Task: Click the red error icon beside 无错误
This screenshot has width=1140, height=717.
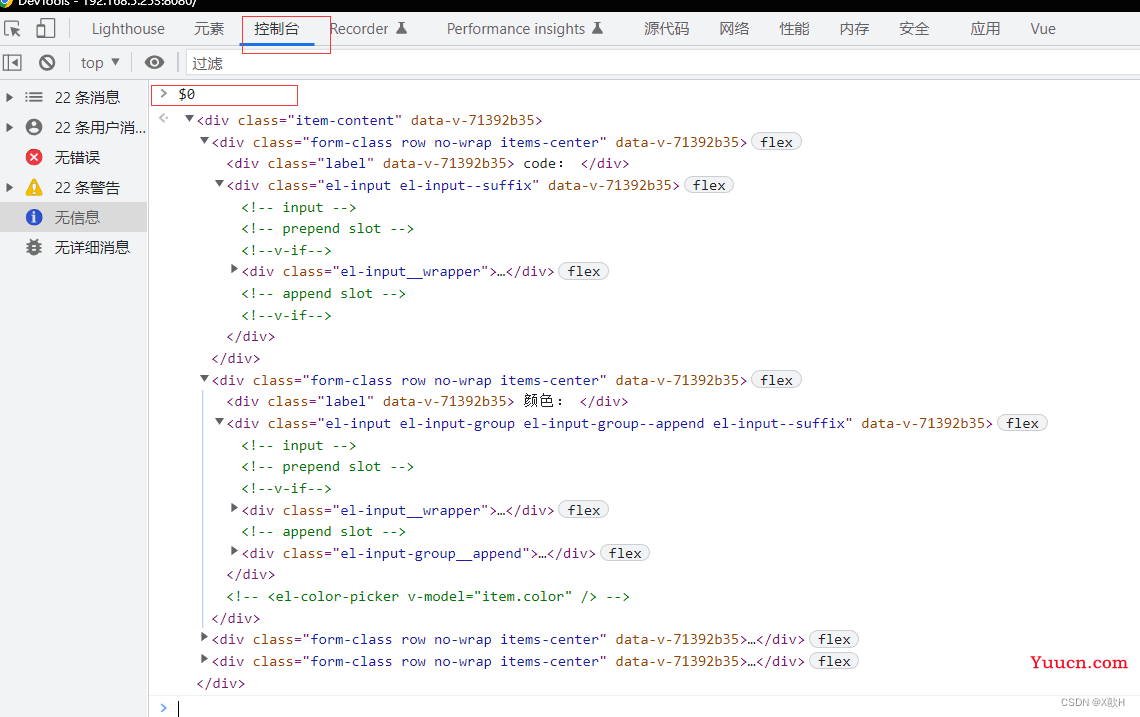Action: click(x=34, y=157)
